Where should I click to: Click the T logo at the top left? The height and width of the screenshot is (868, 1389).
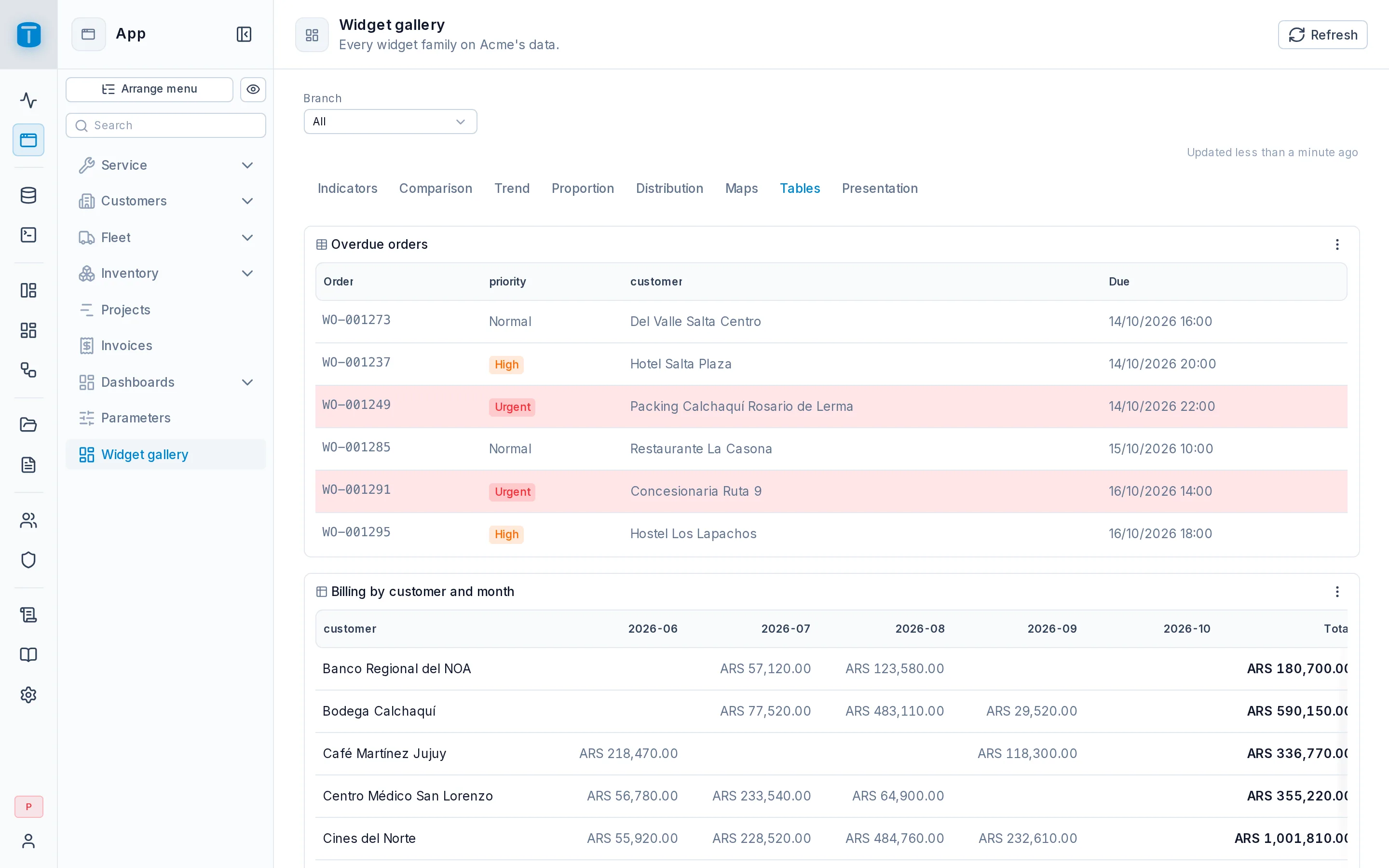pyautogui.click(x=29, y=34)
